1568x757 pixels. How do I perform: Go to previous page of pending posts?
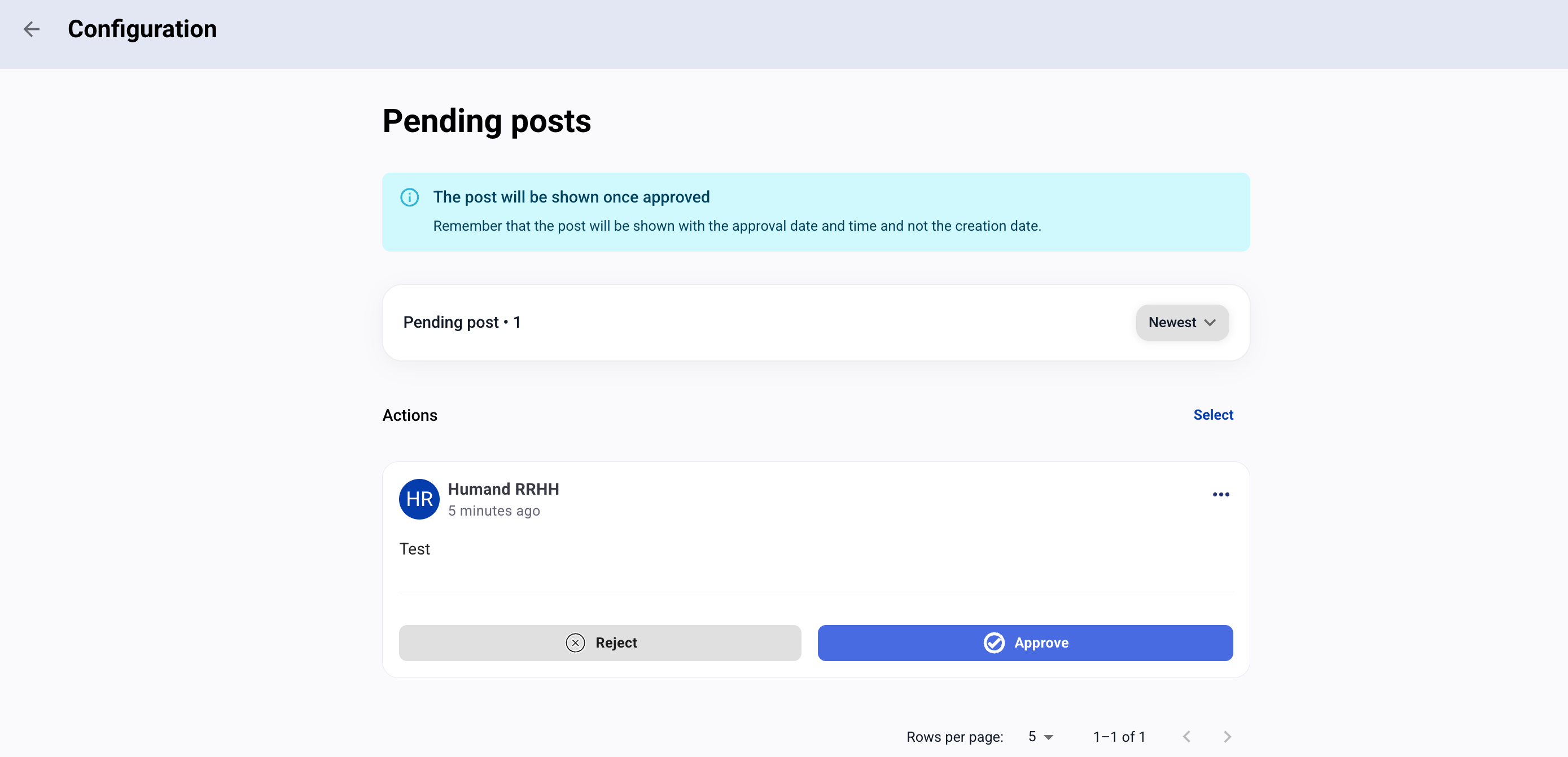tap(1186, 736)
